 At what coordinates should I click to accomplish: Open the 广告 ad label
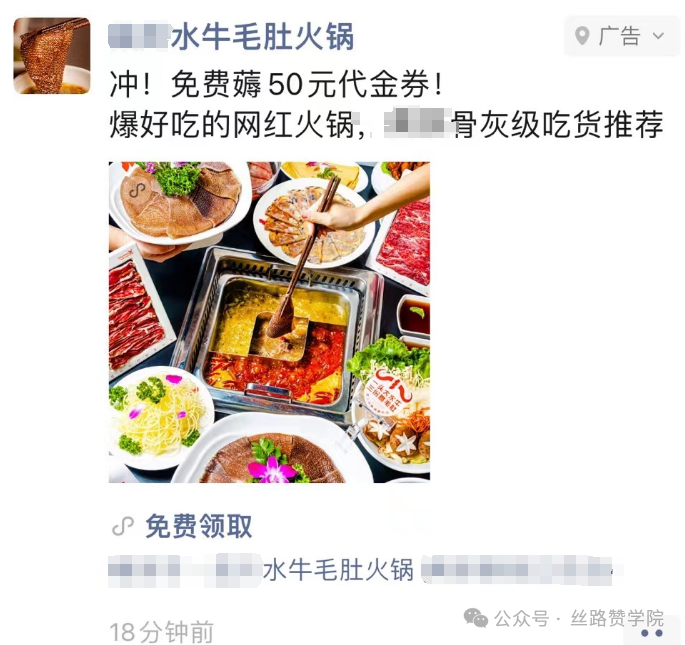619,36
